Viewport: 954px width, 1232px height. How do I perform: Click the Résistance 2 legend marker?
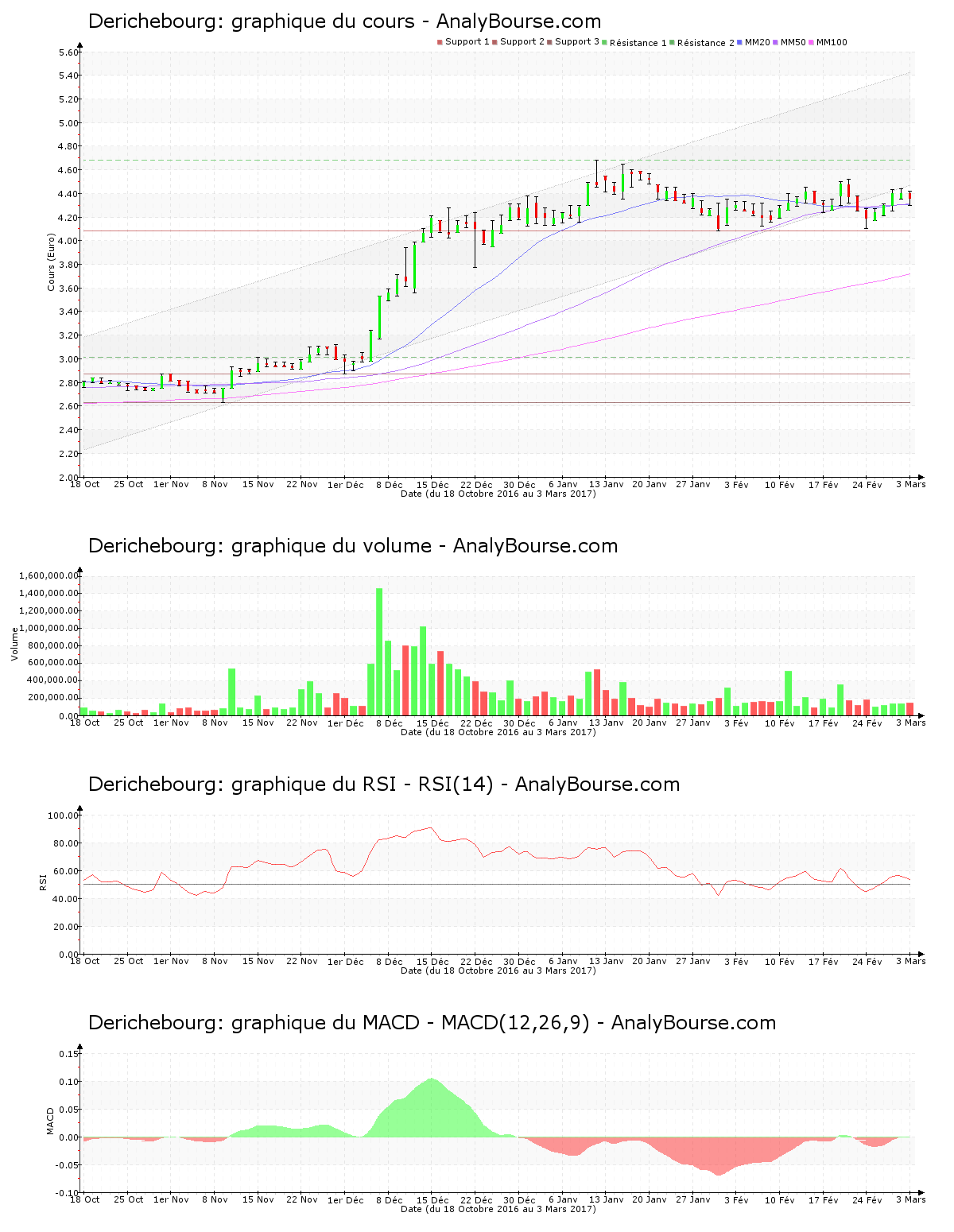click(673, 42)
